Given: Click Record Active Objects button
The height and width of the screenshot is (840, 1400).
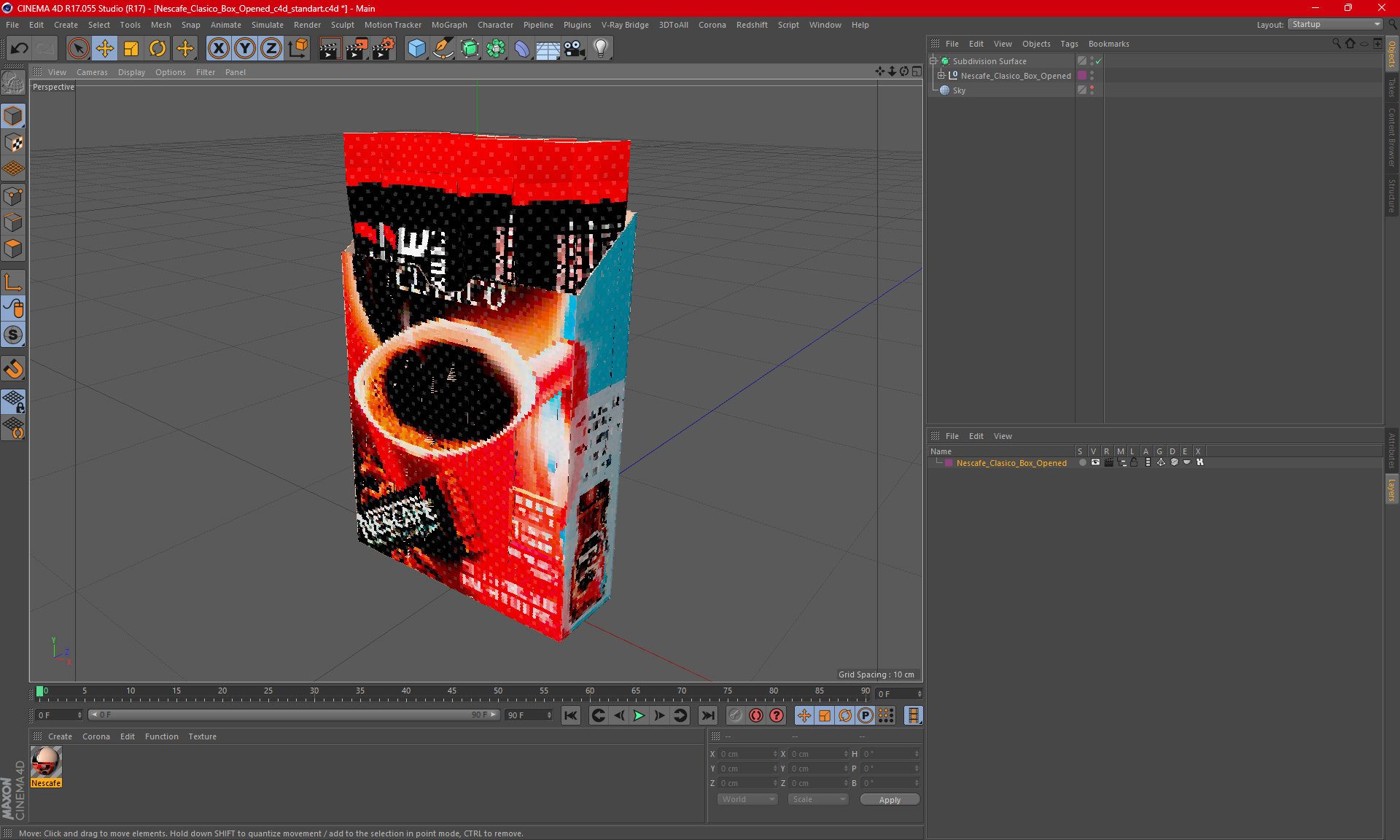Looking at the screenshot, I should click(x=735, y=715).
